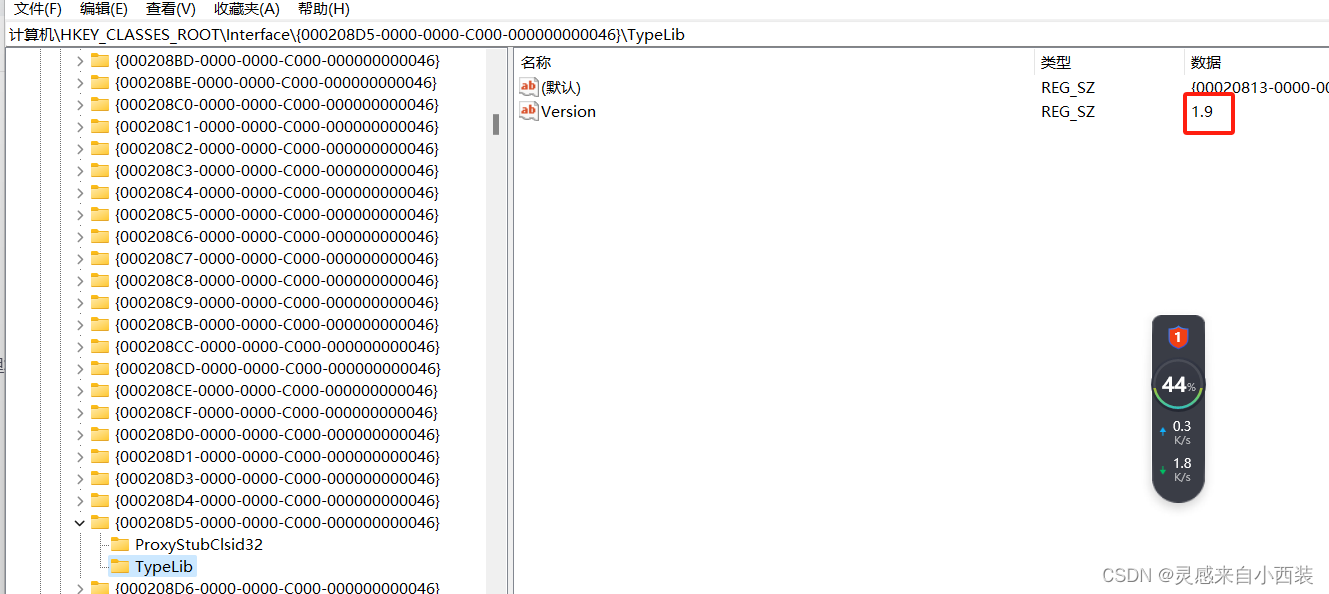
Task: Expand the {000208D3-0000-0000-C000-000000000046} key
Action: pos(80,478)
